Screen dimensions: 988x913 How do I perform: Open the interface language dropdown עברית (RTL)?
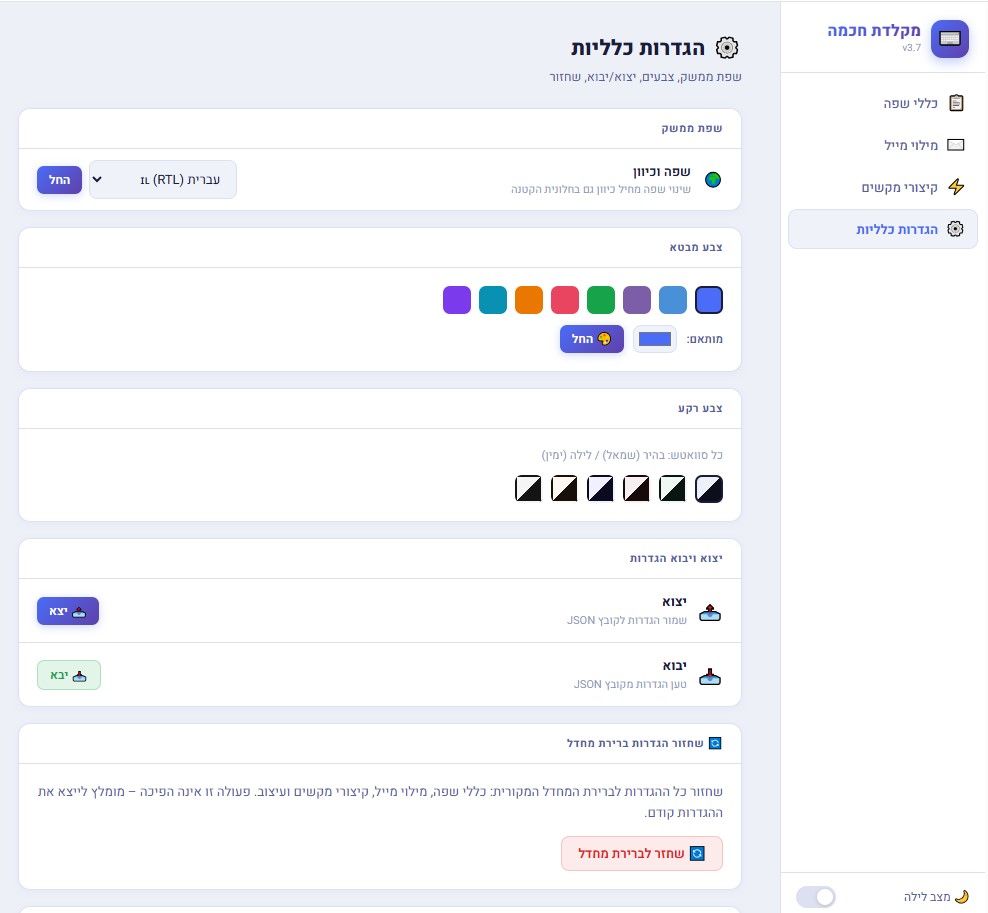(163, 180)
